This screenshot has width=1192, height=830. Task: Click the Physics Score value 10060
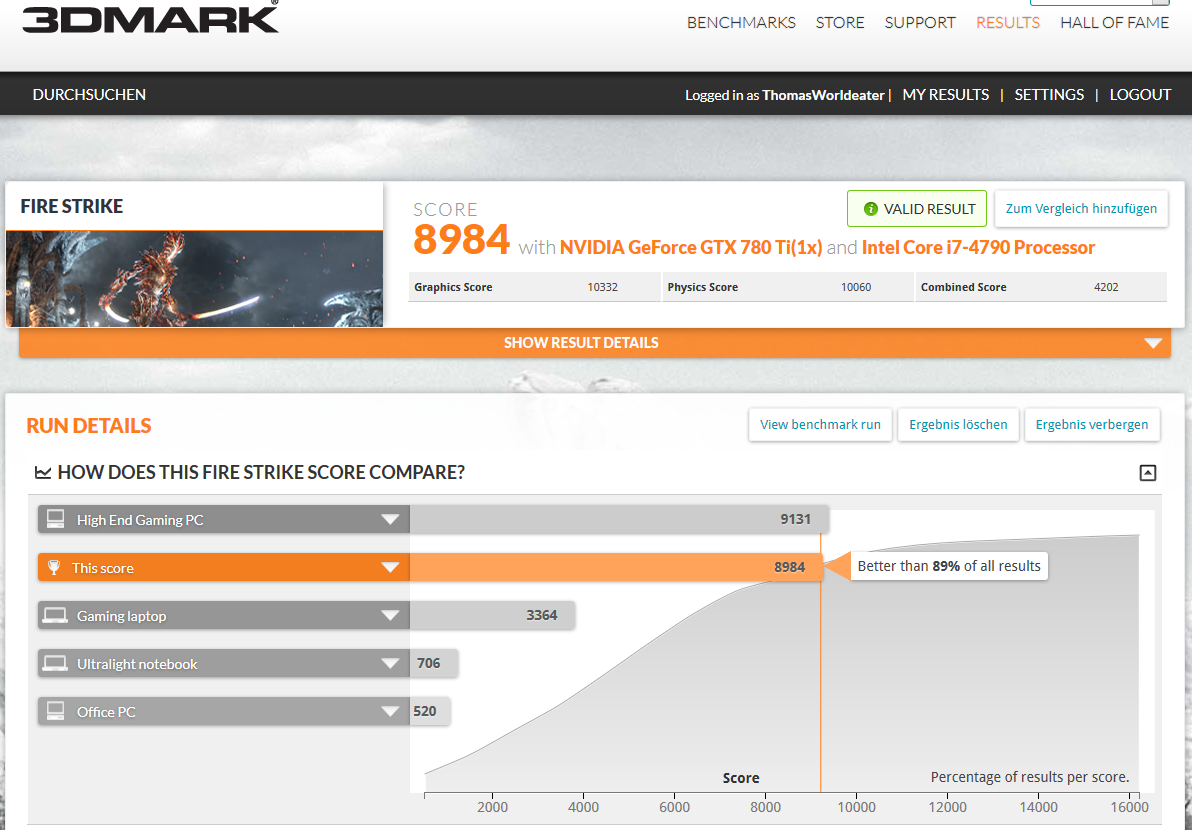856,287
